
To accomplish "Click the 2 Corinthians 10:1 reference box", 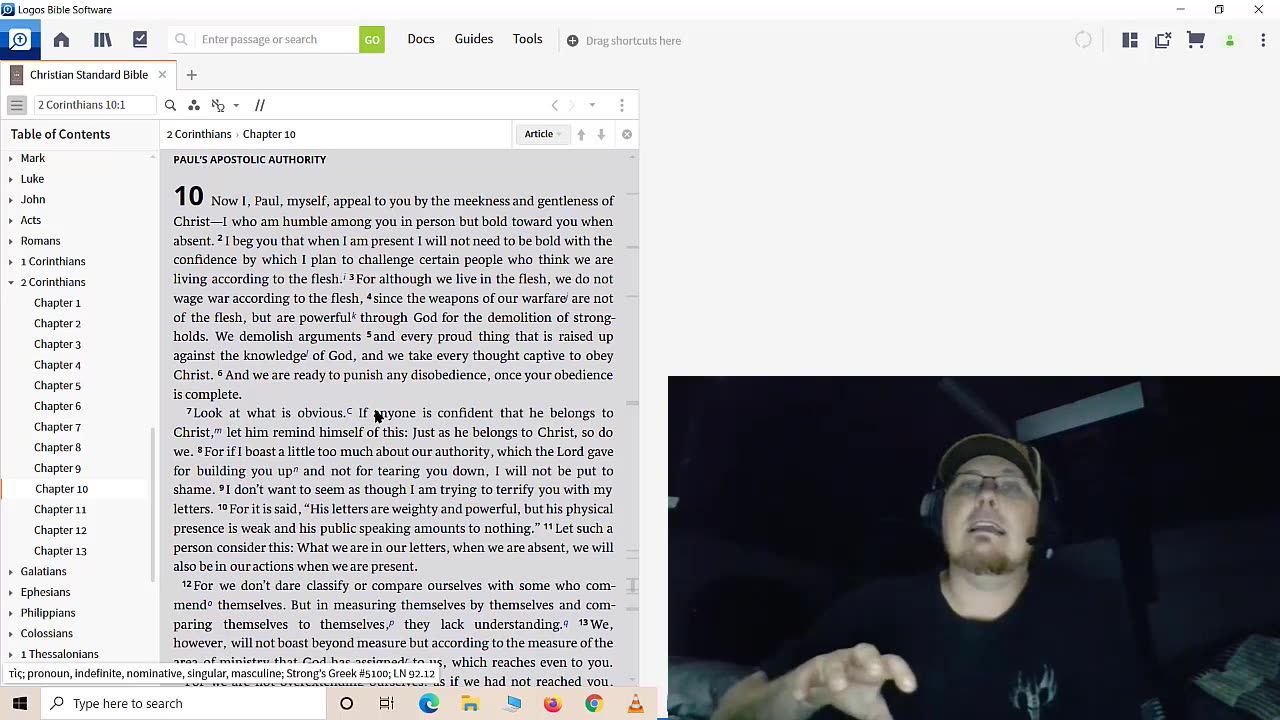I will pos(94,105).
